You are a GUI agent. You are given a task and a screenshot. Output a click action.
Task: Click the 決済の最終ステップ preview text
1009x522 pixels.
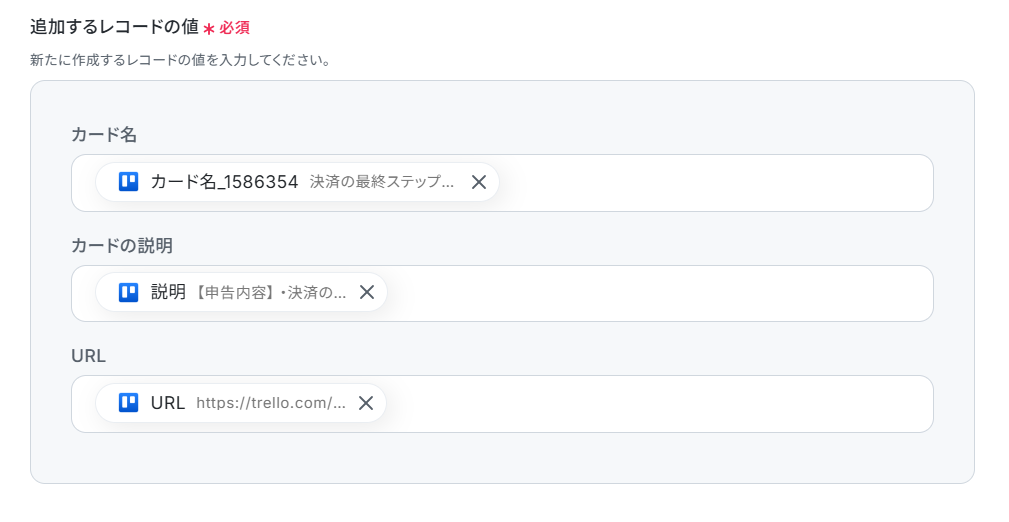click(381, 182)
